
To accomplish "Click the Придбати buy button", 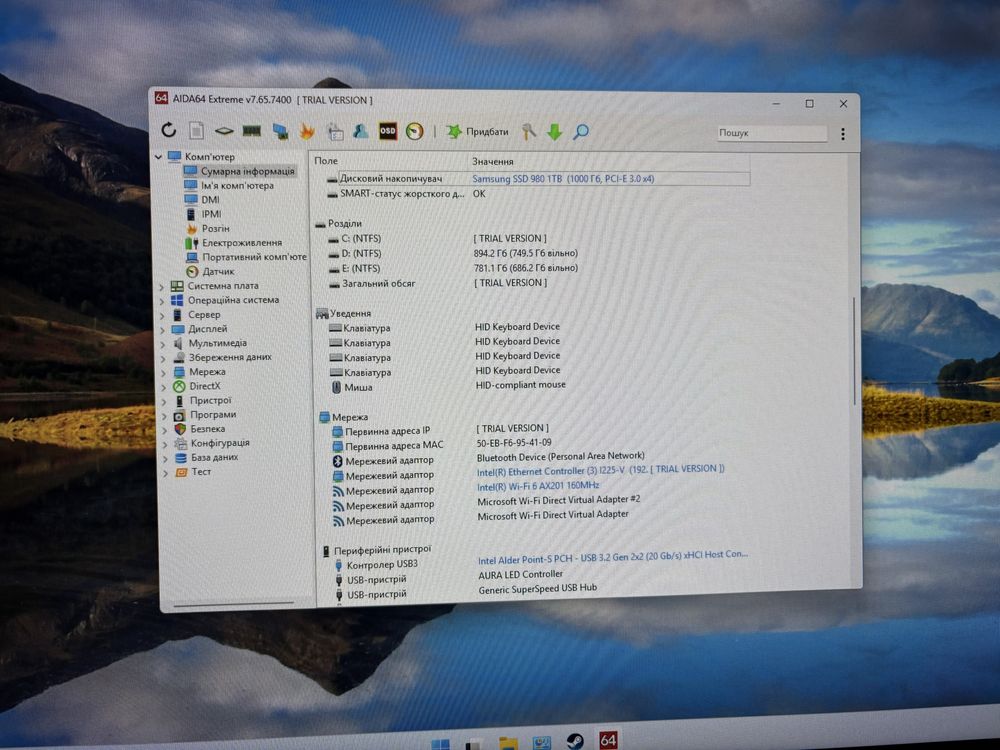I will tap(478, 131).
